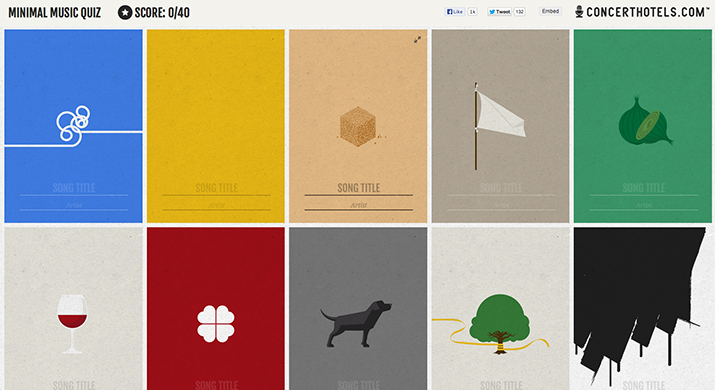This screenshot has width=715, height=390.
Task: Select the four-leaf clover illustration
Action: click(216, 323)
